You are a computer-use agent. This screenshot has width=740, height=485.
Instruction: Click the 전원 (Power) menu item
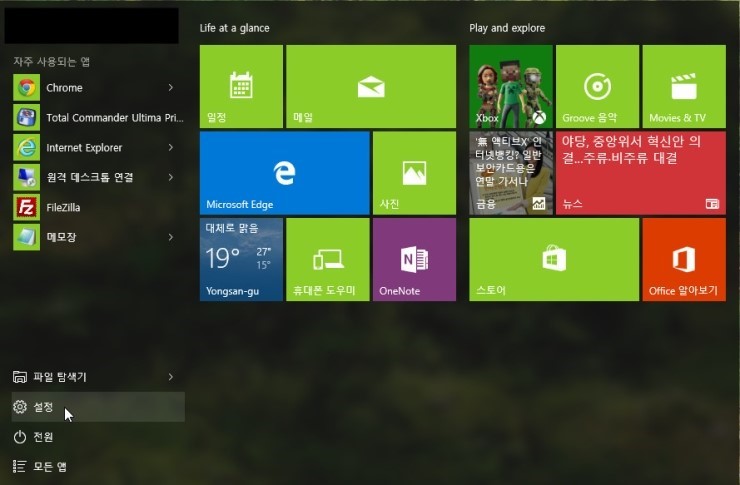tap(43, 437)
